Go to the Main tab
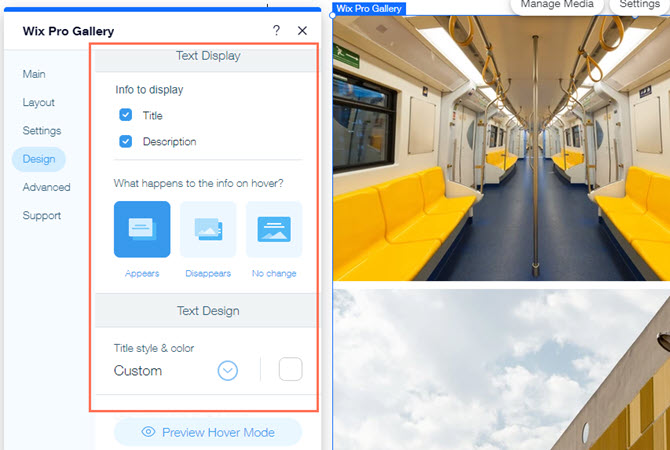 pyautogui.click(x=34, y=74)
